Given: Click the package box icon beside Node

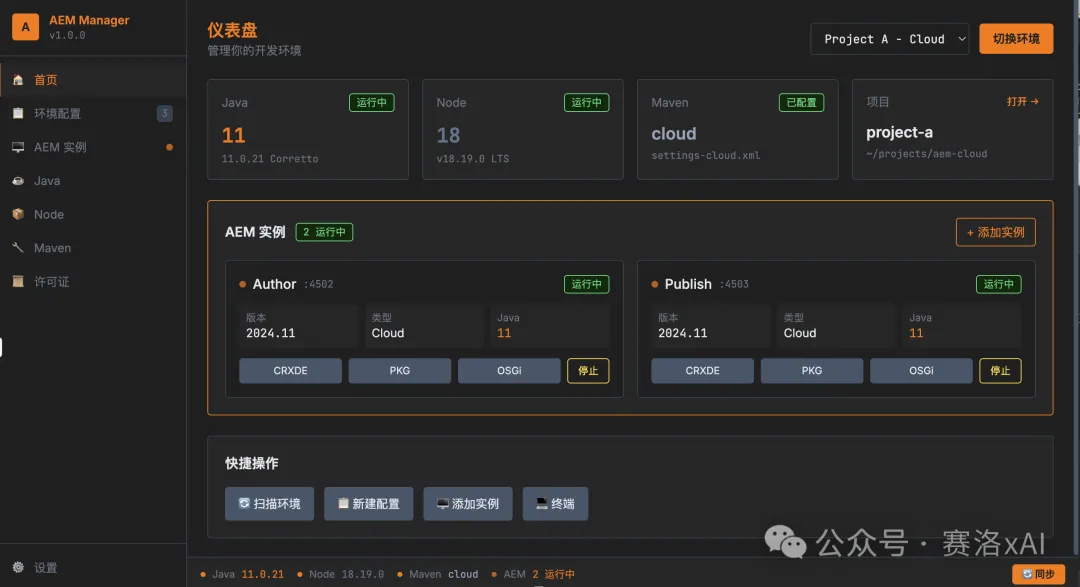Looking at the screenshot, I should pos(18,214).
